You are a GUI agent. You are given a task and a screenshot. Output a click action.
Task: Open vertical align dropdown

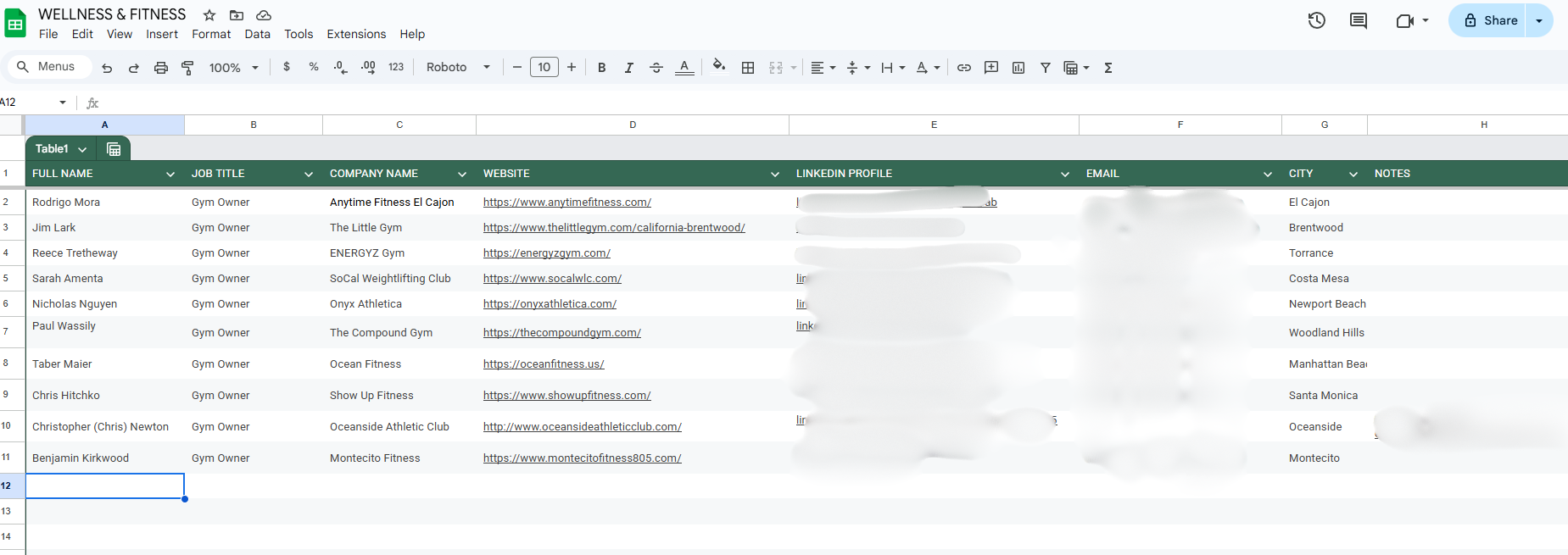(858, 68)
